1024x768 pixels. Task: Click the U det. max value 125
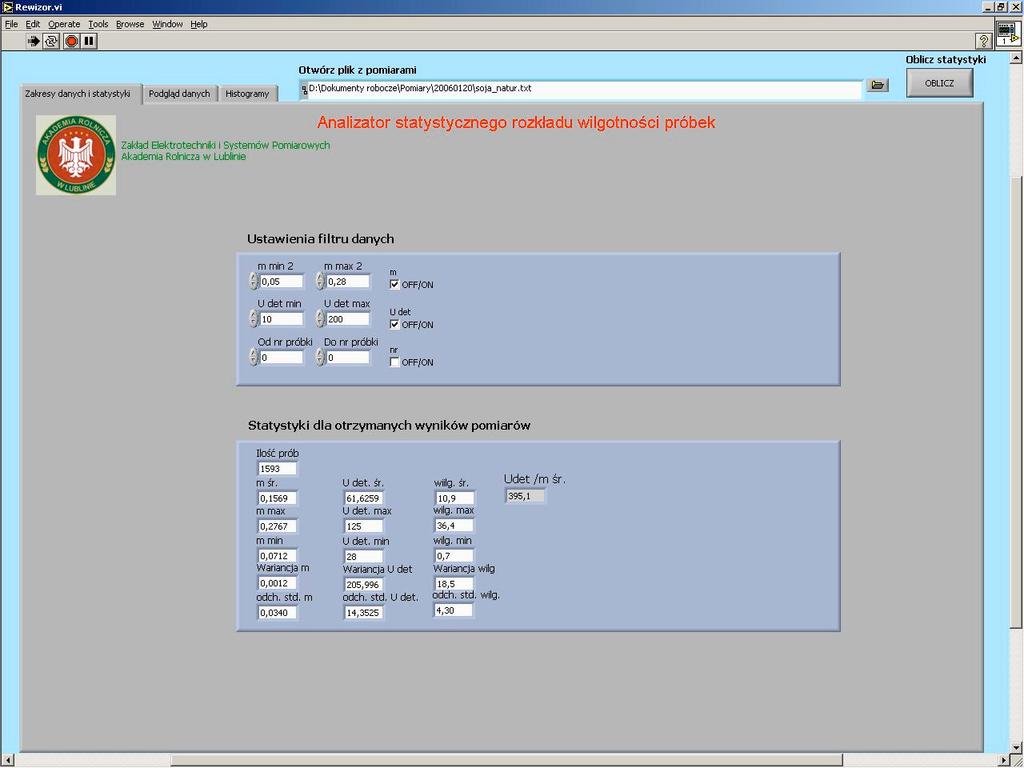click(x=364, y=526)
